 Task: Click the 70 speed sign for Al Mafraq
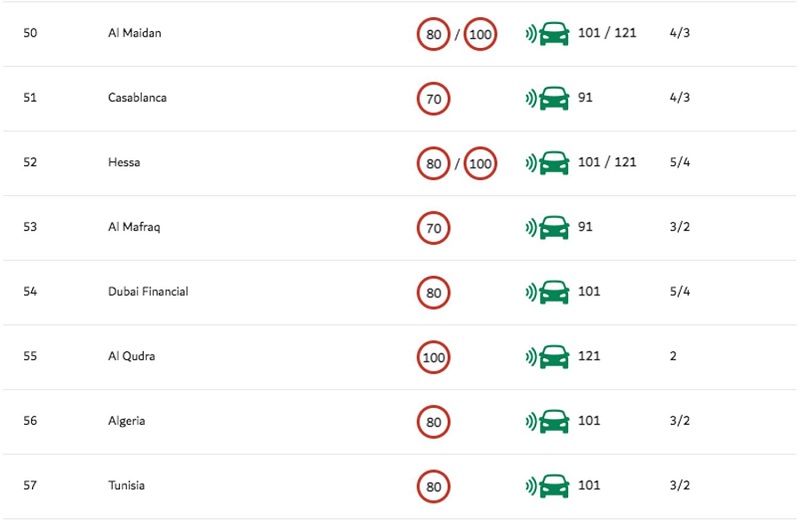click(x=433, y=228)
